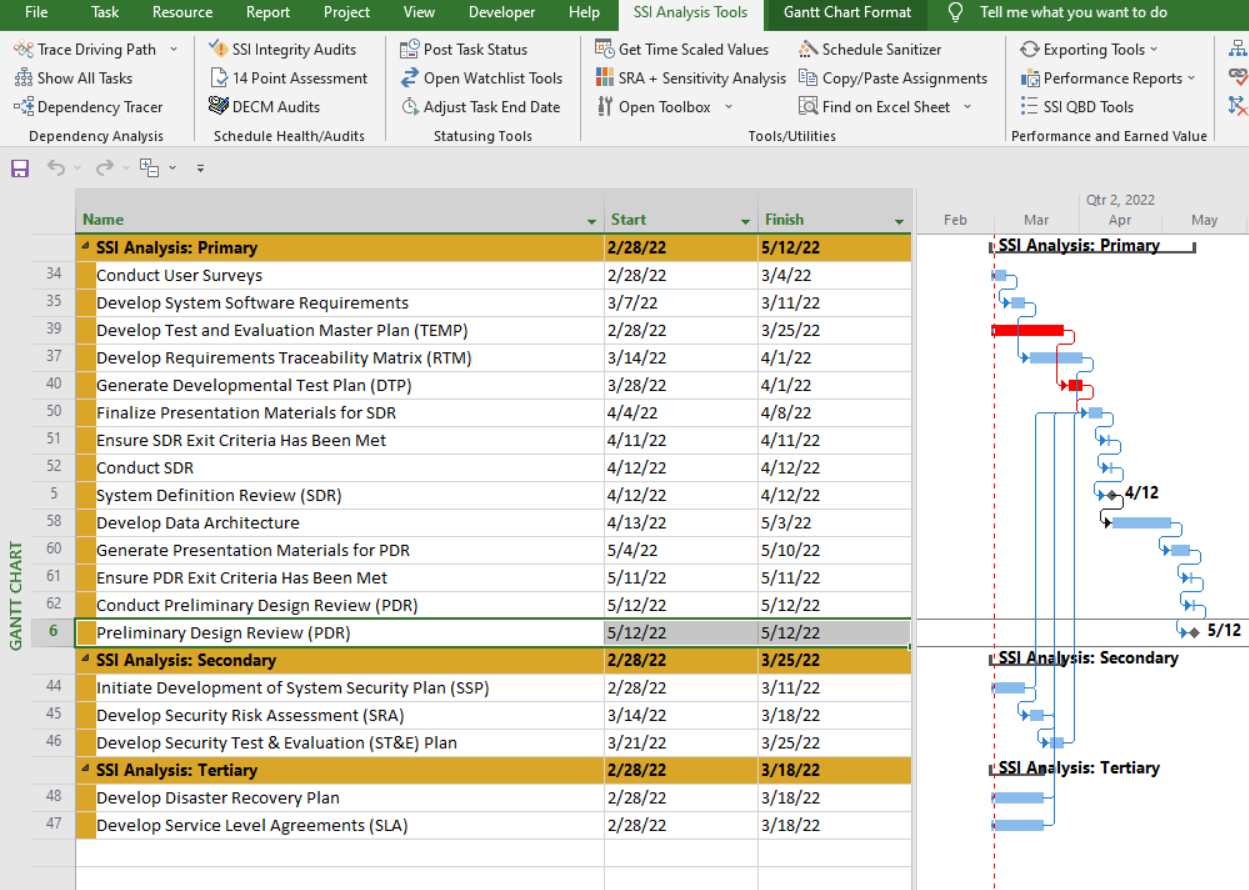The width and height of the screenshot is (1249, 890).
Task: Click the Trace Driving Path icon
Action: pos(23,49)
